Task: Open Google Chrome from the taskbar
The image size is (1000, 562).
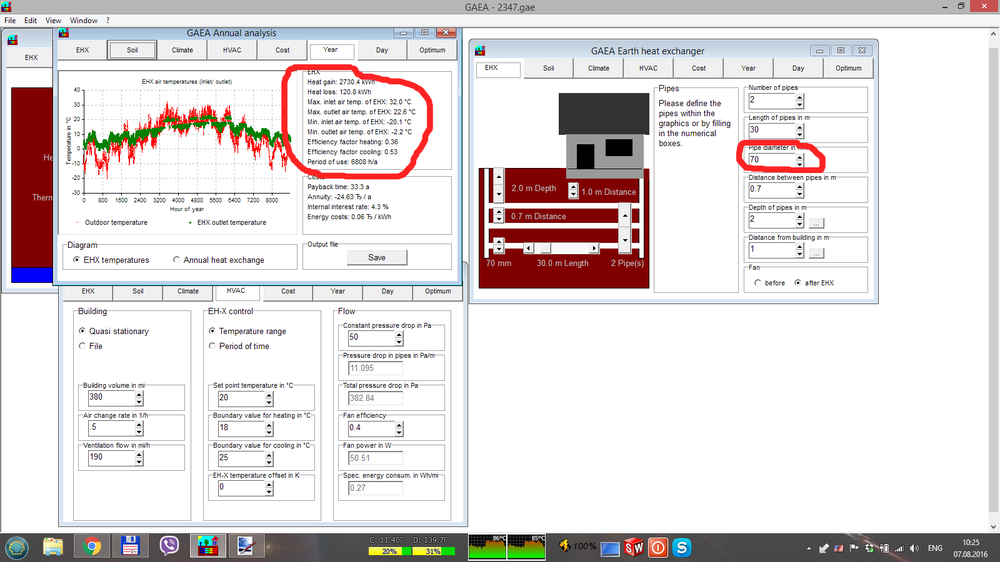Action: tap(91, 547)
